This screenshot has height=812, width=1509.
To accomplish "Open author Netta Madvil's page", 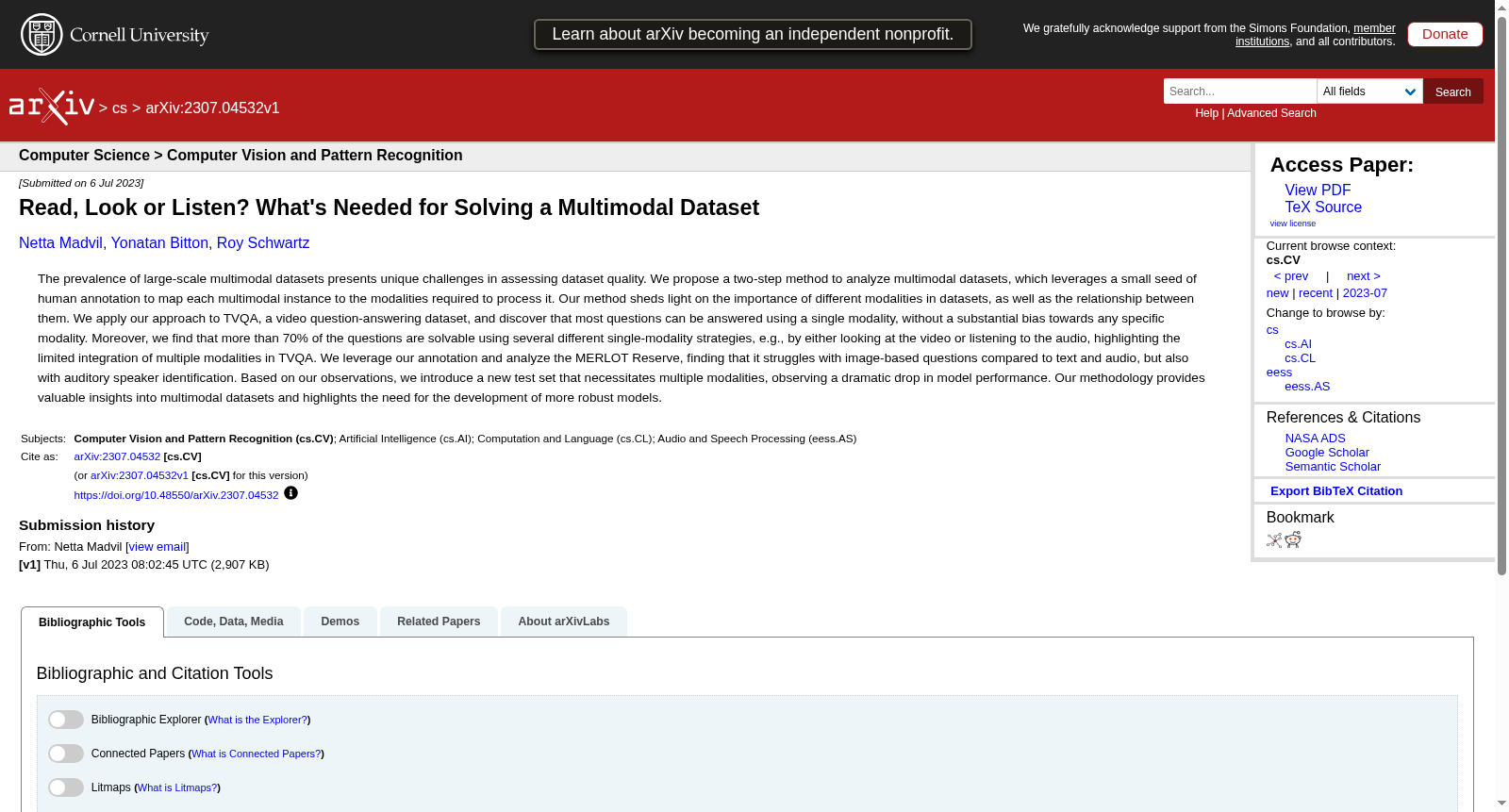I will [x=60, y=243].
